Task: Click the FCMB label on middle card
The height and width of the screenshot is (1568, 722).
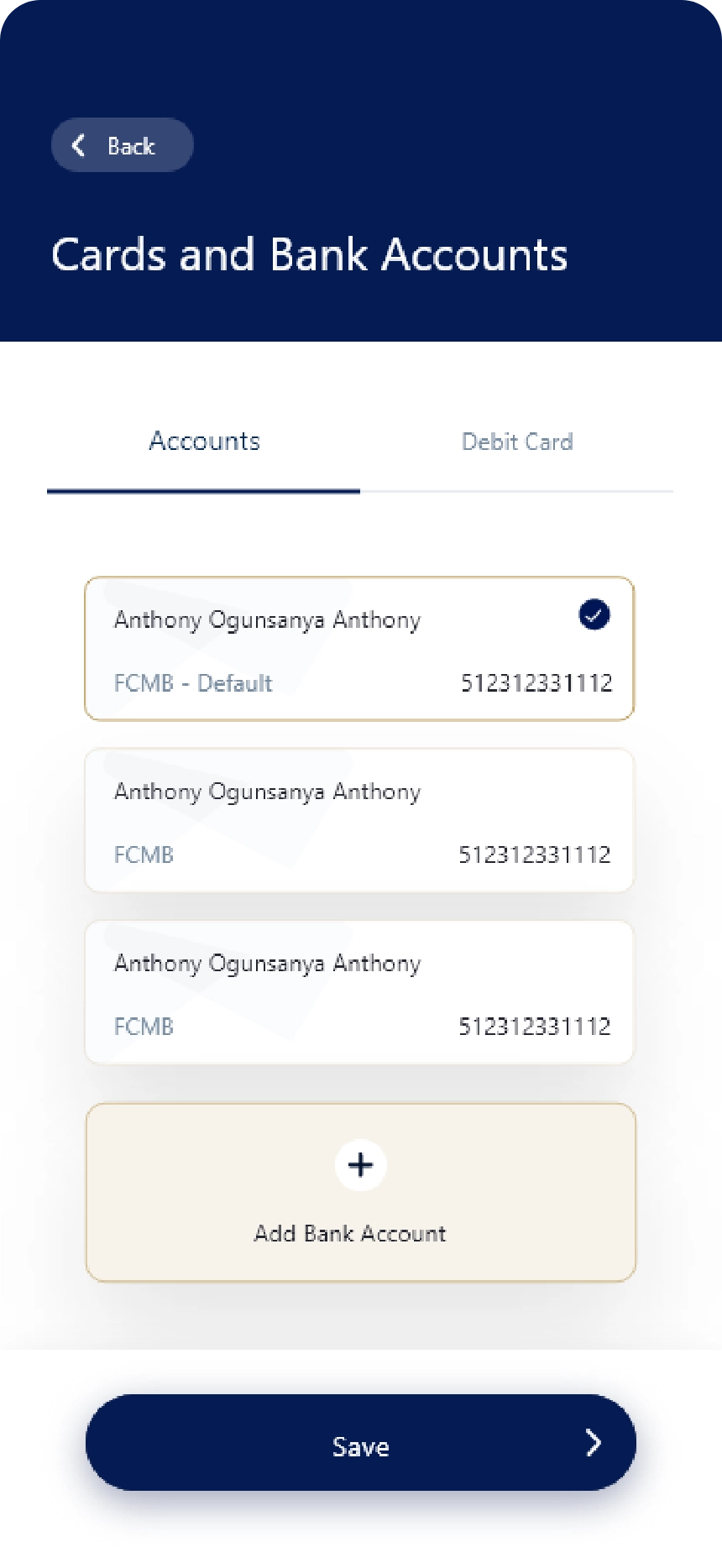Action: pyautogui.click(x=144, y=855)
